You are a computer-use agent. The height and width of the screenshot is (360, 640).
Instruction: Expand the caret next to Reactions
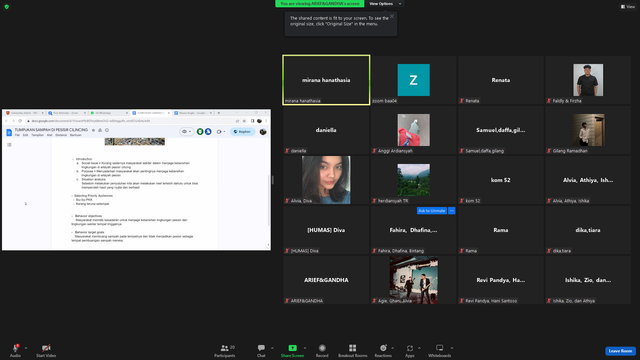(393, 348)
